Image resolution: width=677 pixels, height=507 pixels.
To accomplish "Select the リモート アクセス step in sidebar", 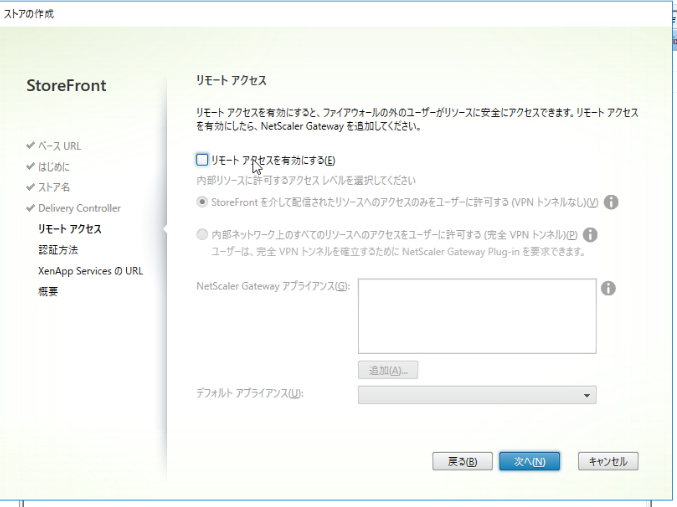I will click(x=70, y=229).
